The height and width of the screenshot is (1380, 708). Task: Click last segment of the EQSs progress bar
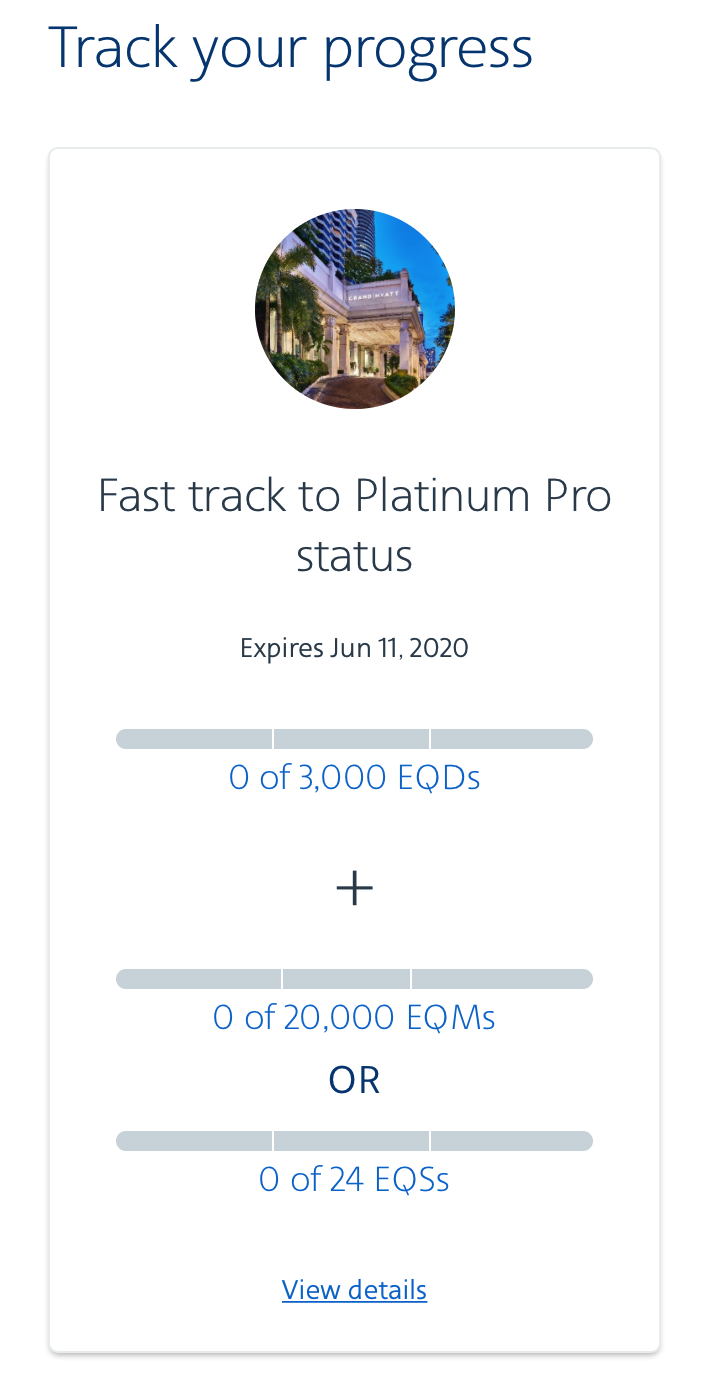[x=512, y=1141]
